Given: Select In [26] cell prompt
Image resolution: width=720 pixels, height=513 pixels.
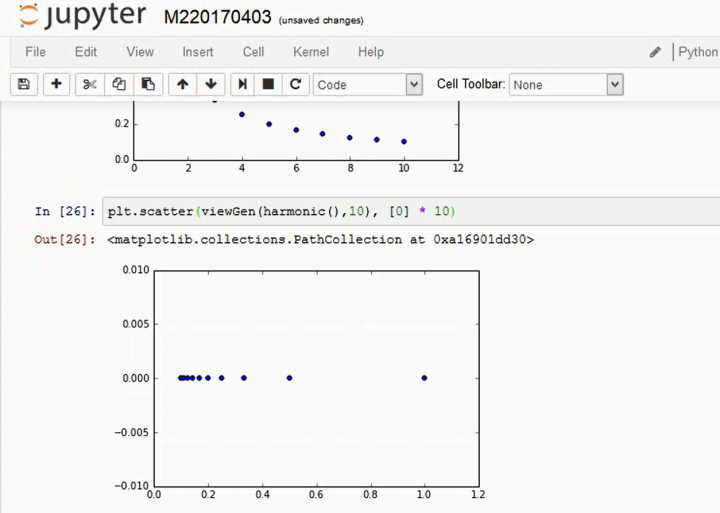Looking at the screenshot, I should point(65,211).
